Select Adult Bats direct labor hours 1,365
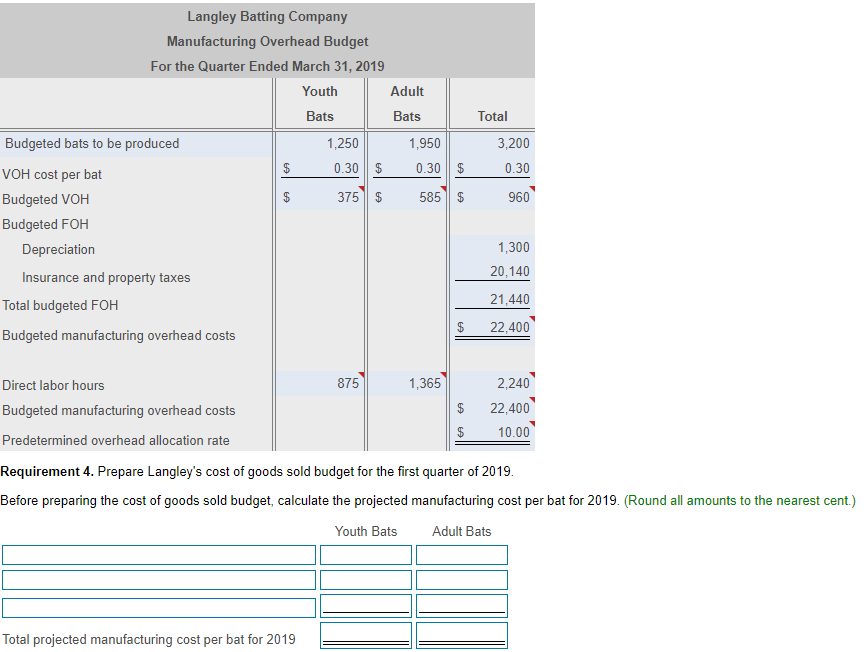866x652 pixels. 407,383
